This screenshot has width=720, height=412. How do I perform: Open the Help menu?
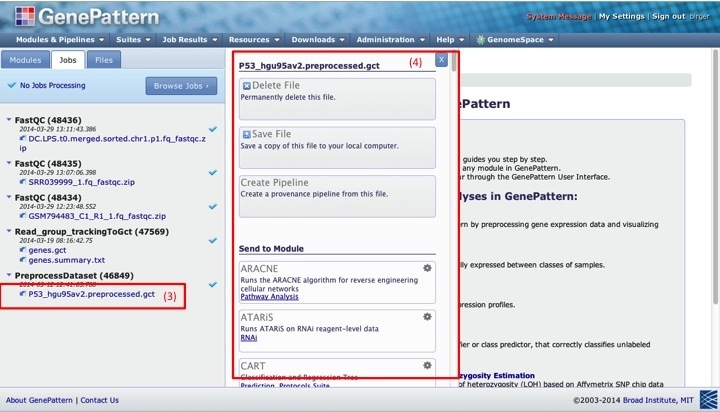point(450,40)
